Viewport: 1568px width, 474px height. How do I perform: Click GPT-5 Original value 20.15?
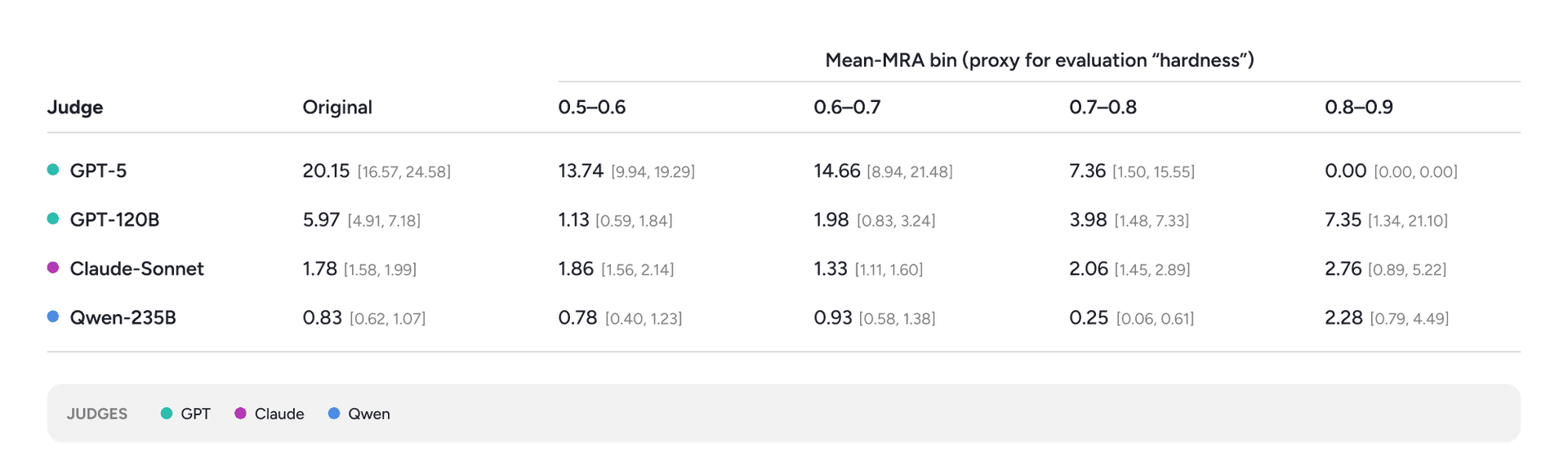coord(326,171)
